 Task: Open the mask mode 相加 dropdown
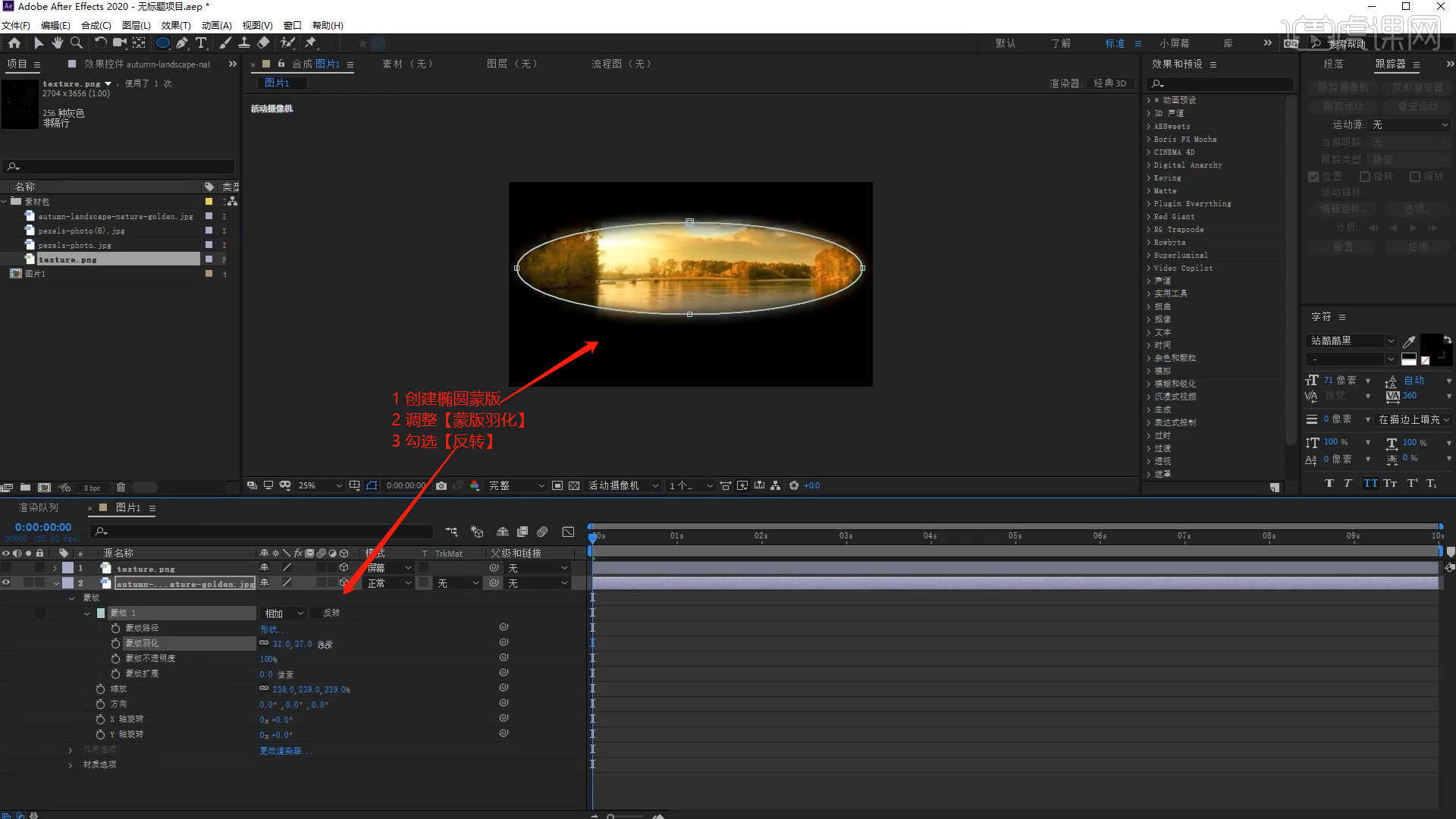pyautogui.click(x=284, y=613)
